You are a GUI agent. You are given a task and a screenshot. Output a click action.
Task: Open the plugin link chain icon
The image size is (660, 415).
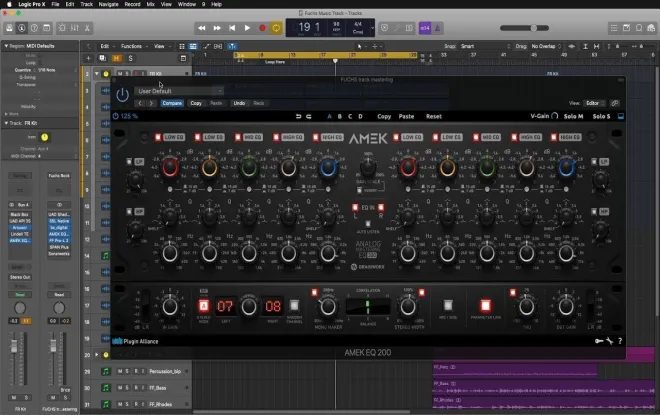tap(615, 103)
